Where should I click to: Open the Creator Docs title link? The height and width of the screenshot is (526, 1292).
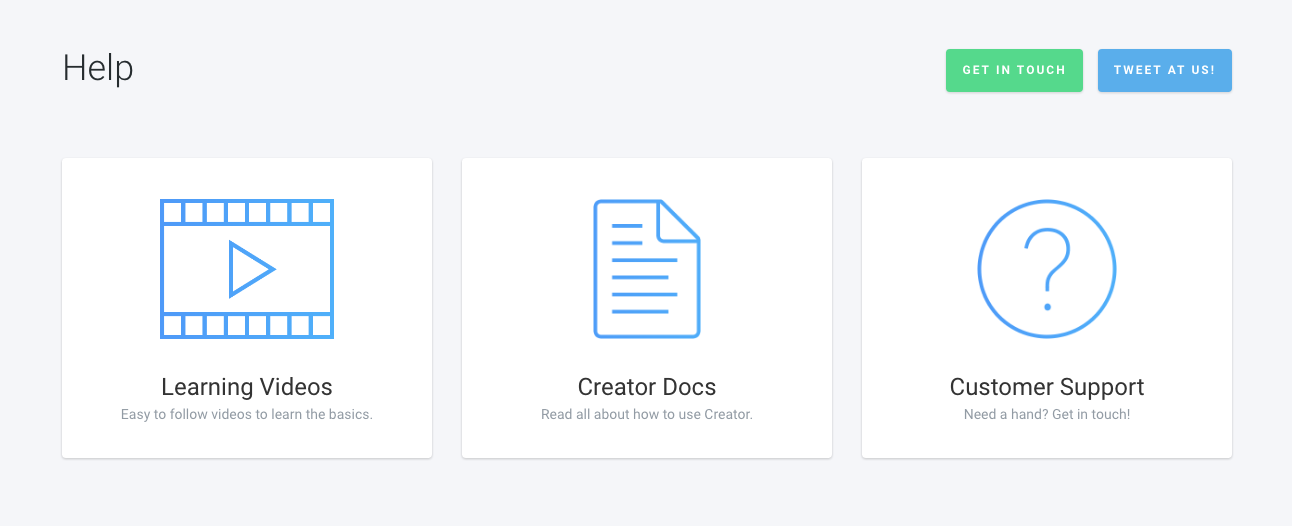pos(647,387)
